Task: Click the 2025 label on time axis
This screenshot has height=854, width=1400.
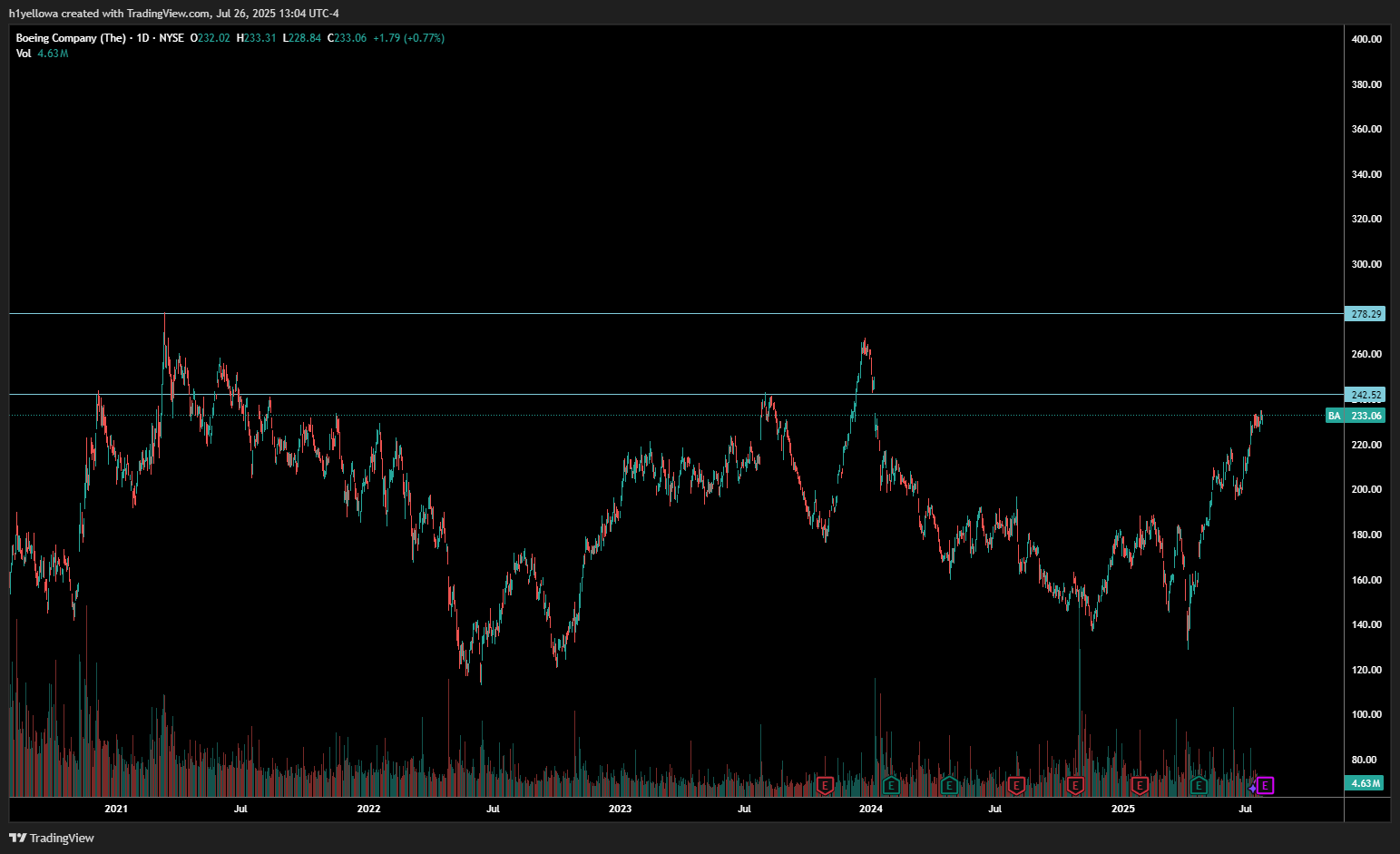Action: 1123,809
